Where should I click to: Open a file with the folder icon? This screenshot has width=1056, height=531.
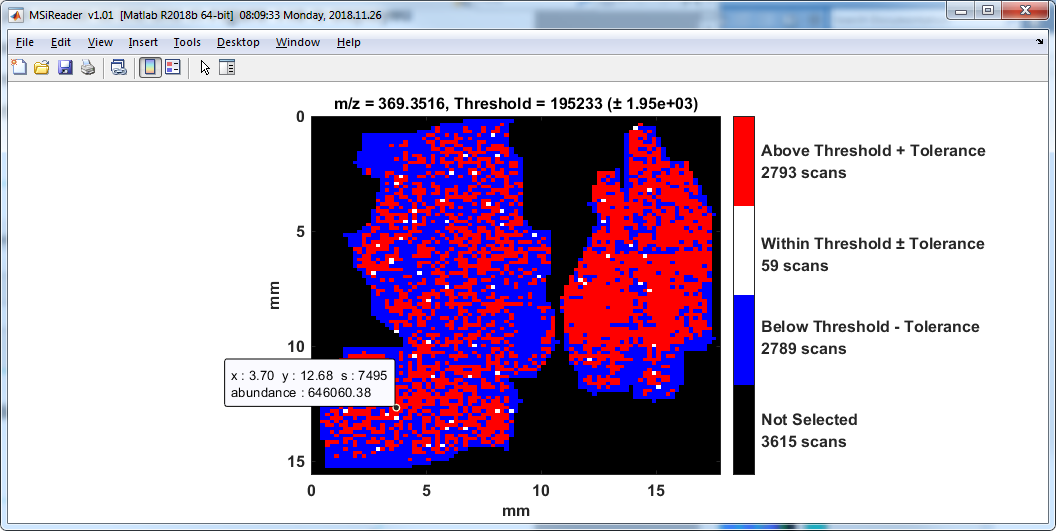[x=42, y=68]
